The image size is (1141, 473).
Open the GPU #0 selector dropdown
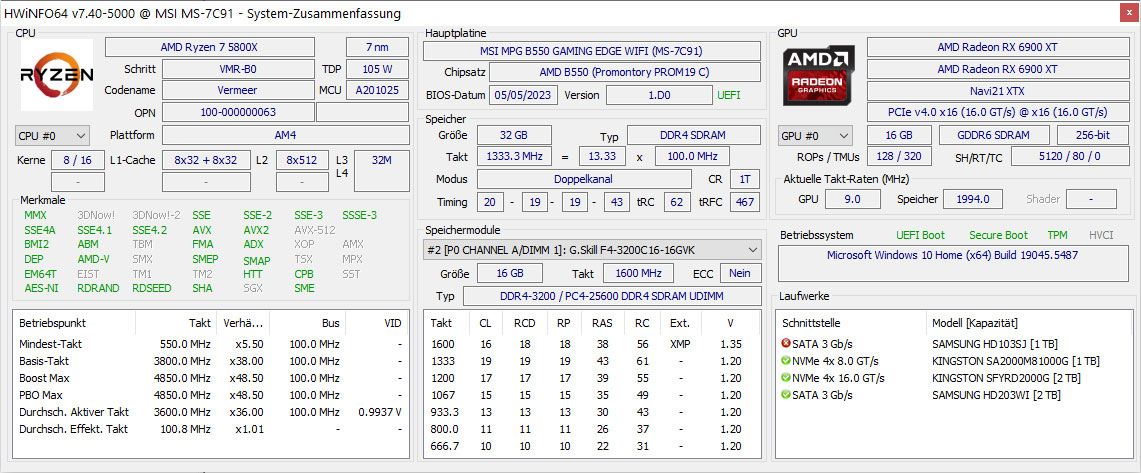pos(815,135)
